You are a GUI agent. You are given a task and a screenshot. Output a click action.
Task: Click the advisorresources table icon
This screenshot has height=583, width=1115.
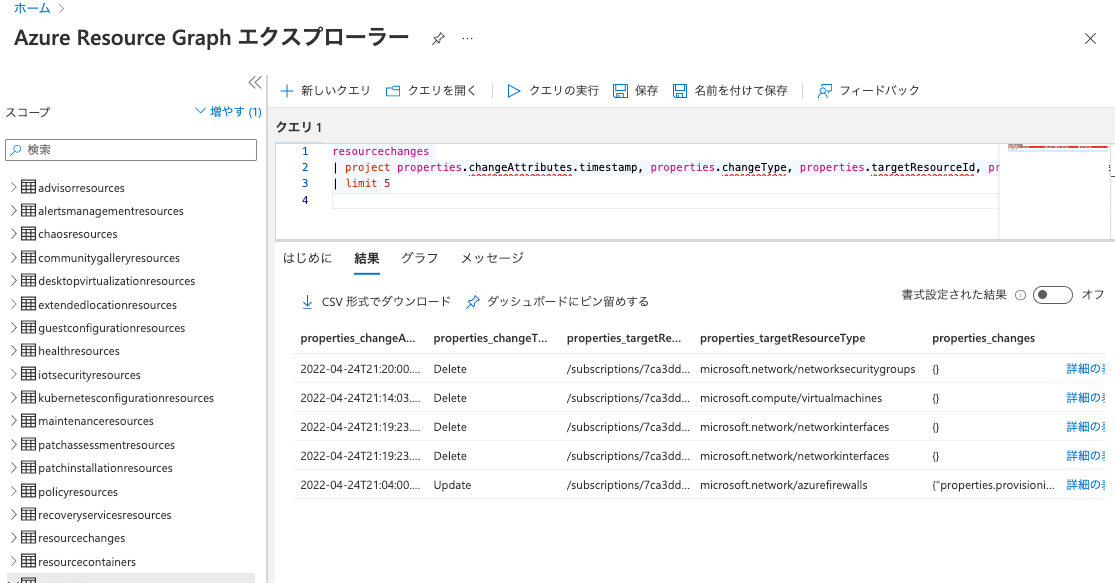(28, 187)
